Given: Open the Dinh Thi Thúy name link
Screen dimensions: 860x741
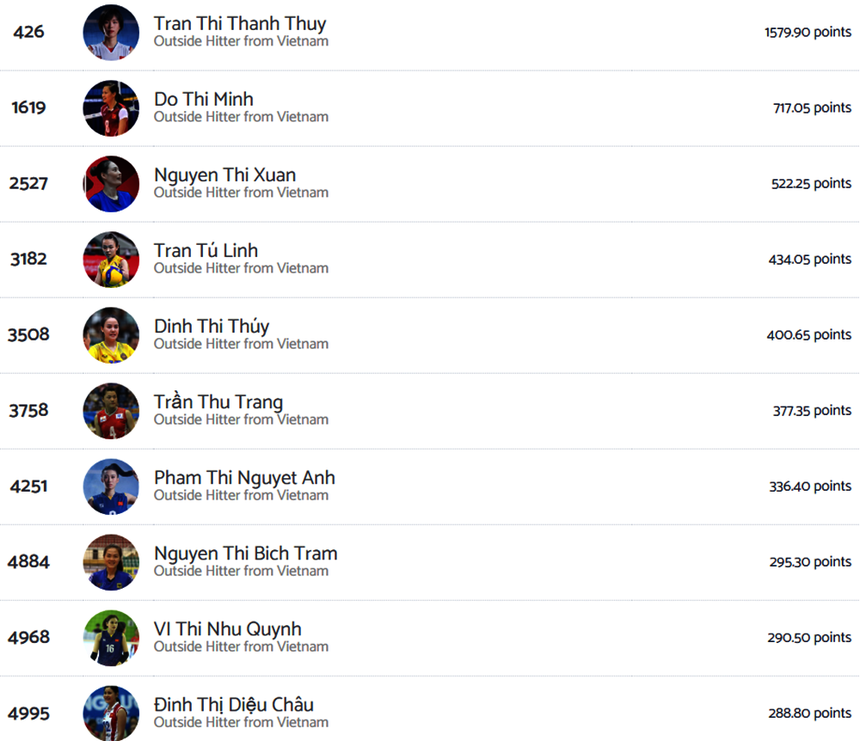Looking at the screenshot, I should (x=211, y=326).
